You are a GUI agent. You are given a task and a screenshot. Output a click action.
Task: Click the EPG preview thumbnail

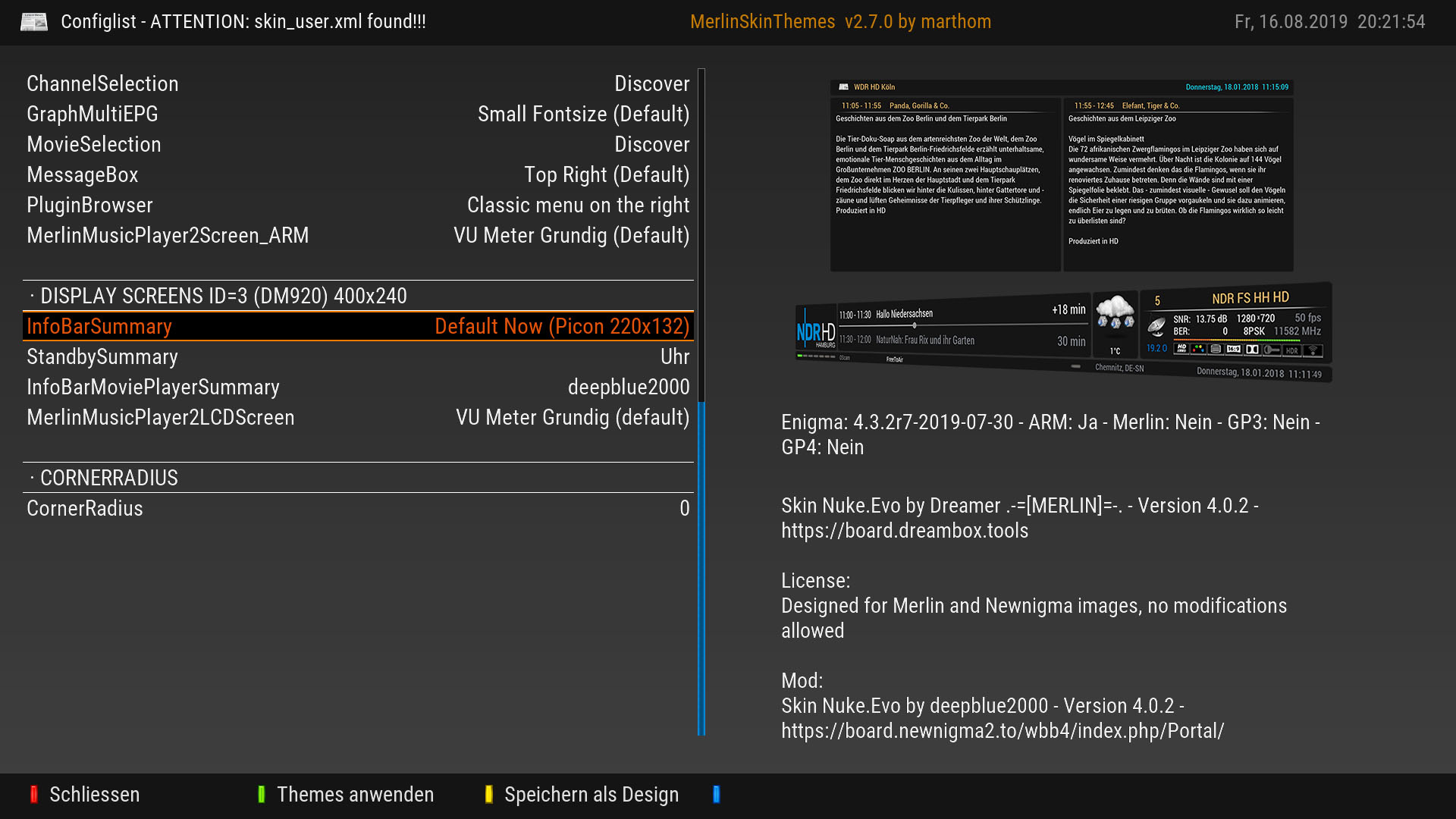[x=1062, y=176]
